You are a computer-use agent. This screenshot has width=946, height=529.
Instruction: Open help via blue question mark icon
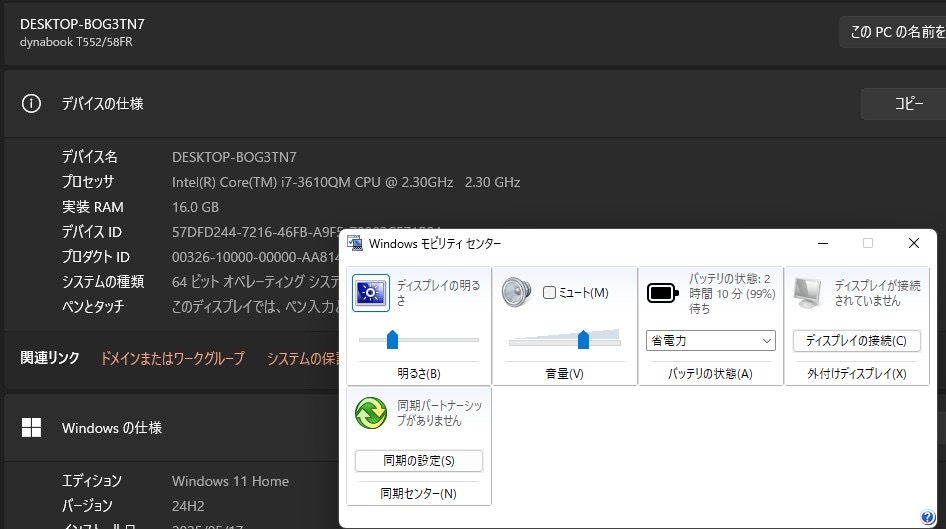coord(927,517)
